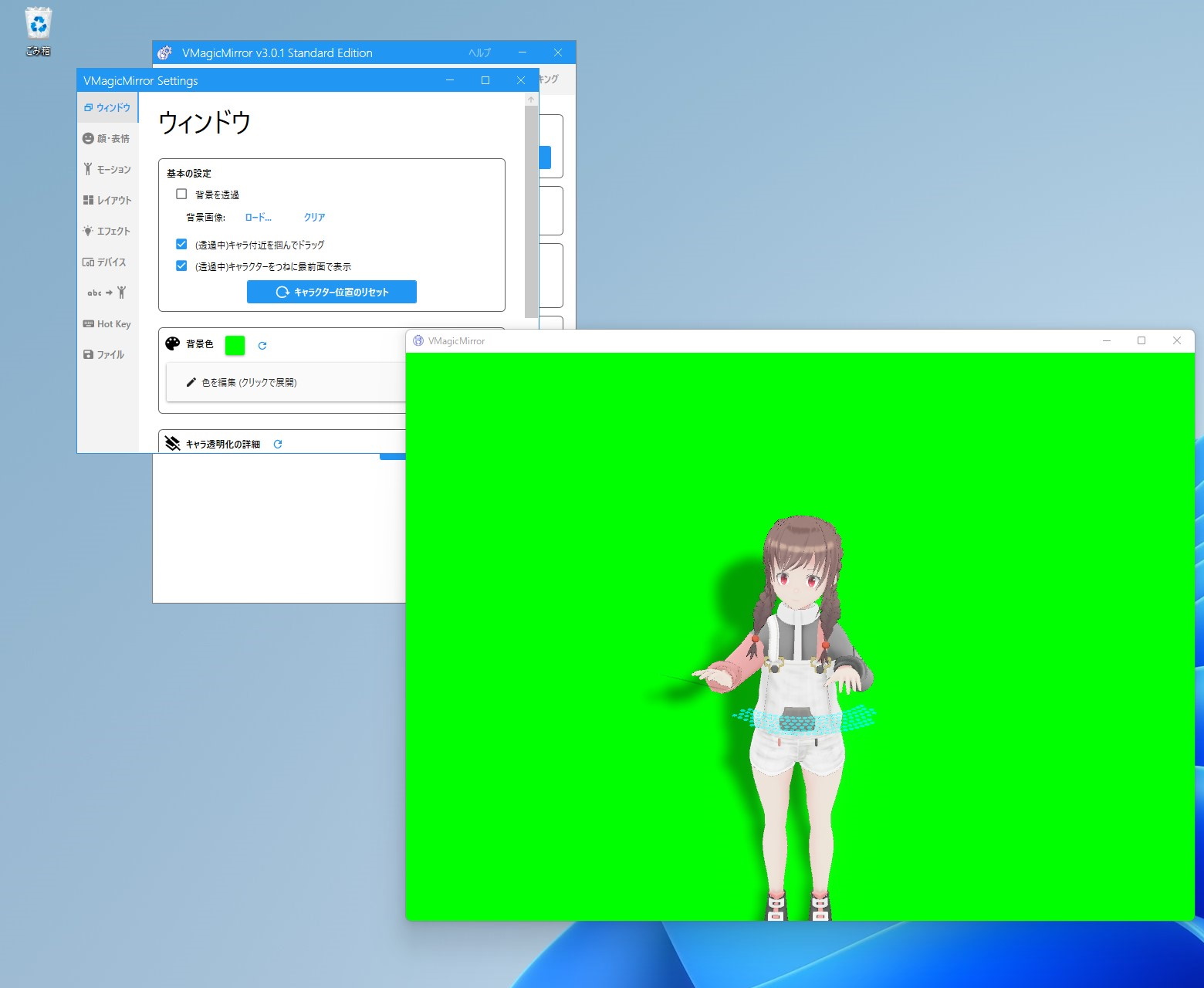Close the VMagicMirror Settings window

tap(521, 80)
